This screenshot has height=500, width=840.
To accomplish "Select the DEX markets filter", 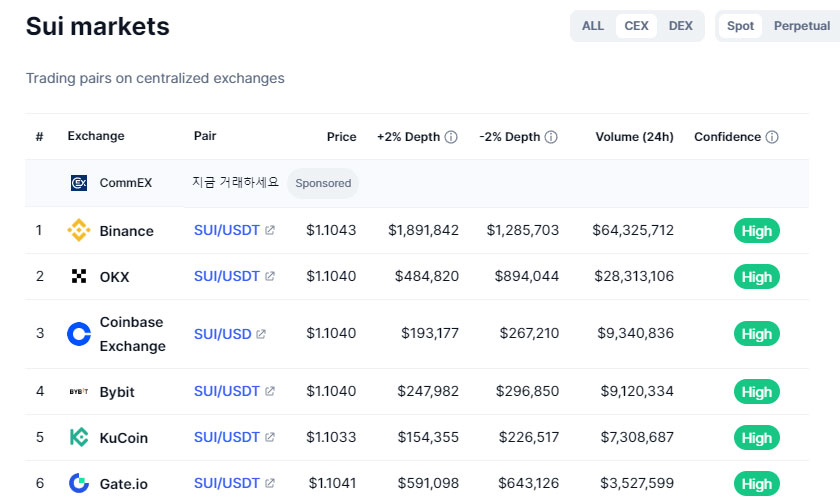I will 680,26.
